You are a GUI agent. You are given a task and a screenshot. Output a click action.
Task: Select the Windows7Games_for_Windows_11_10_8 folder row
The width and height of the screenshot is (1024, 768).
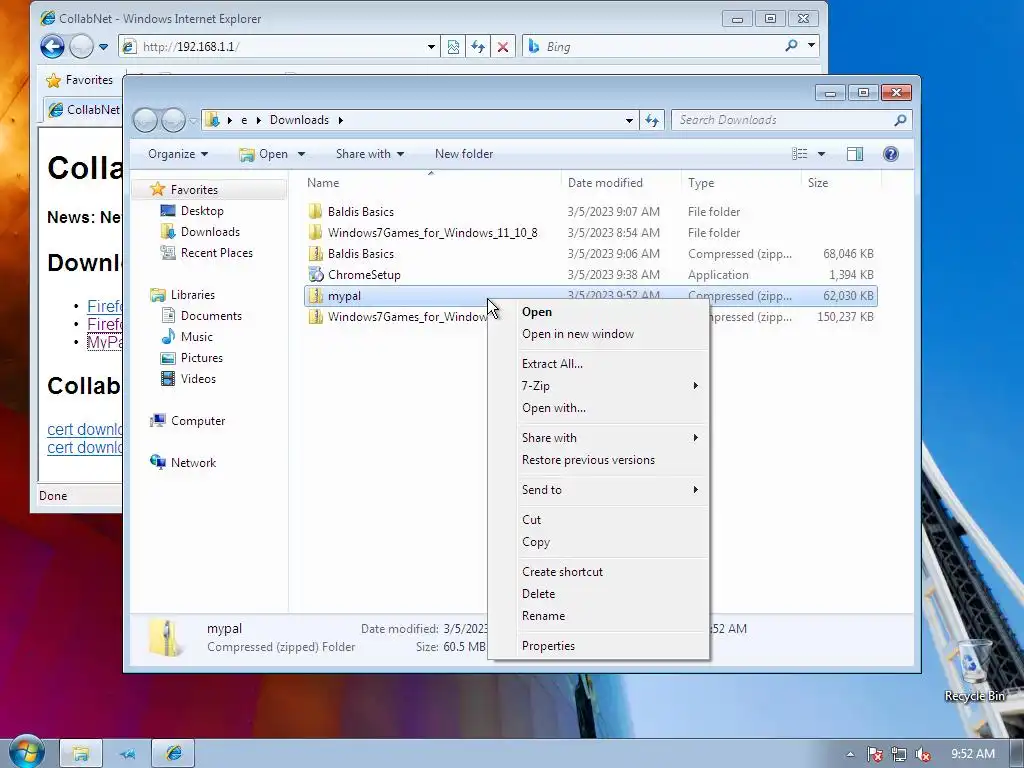point(590,232)
